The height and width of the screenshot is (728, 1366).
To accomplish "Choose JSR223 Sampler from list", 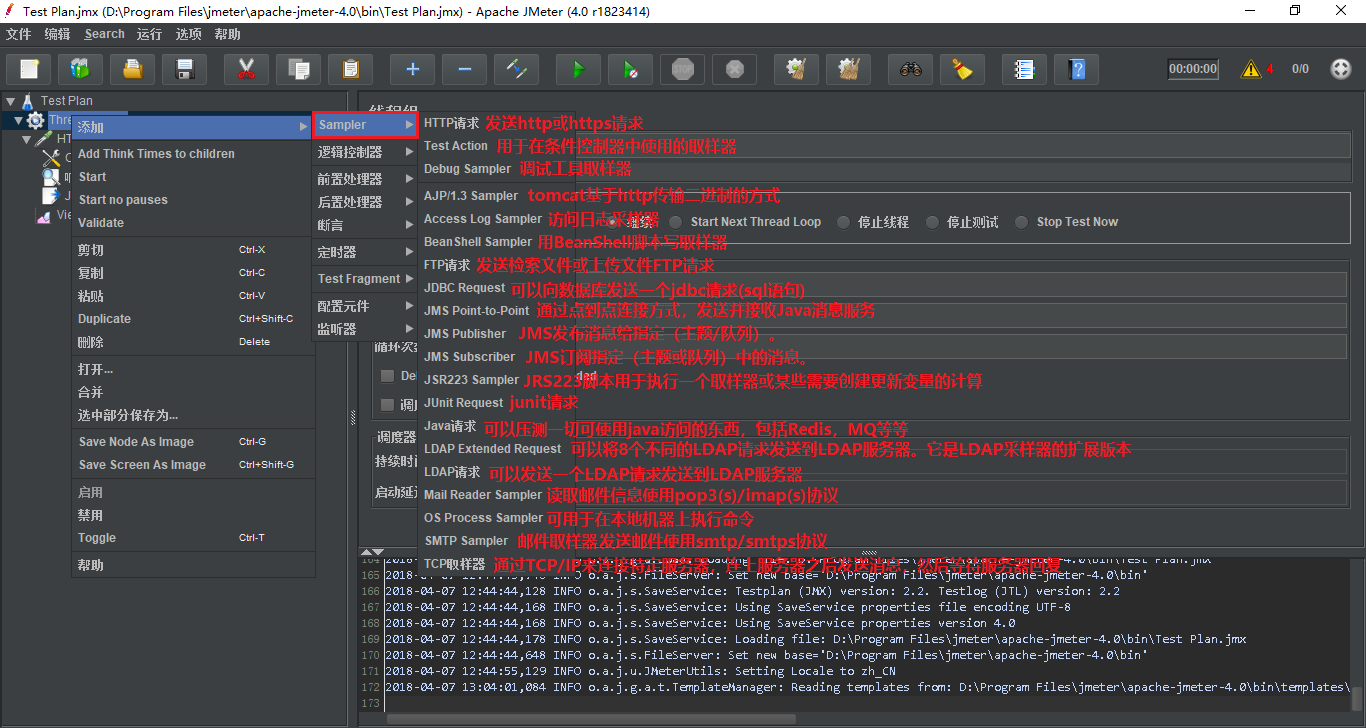I will (471, 380).
